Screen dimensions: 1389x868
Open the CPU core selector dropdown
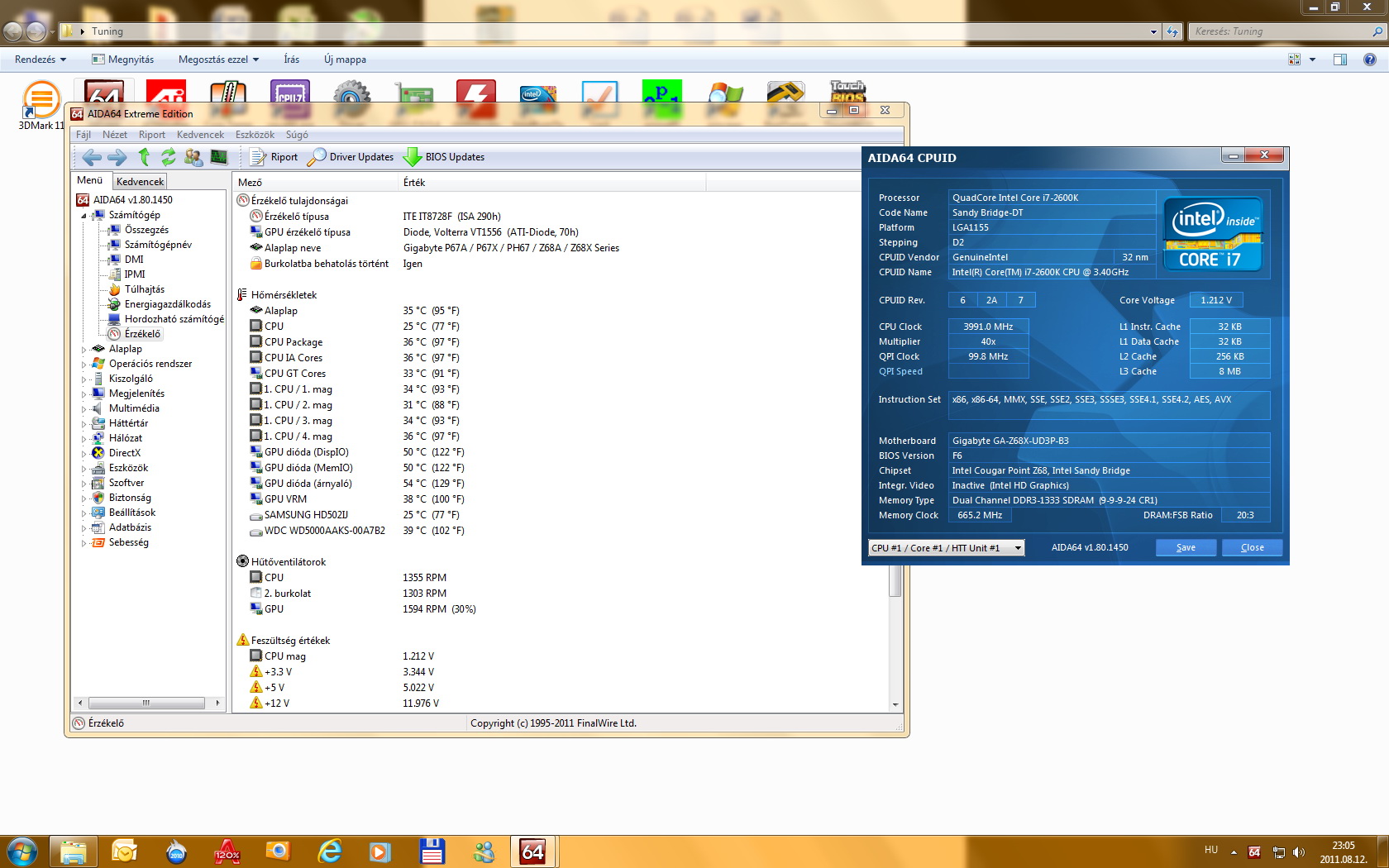[x=947, y=548]
